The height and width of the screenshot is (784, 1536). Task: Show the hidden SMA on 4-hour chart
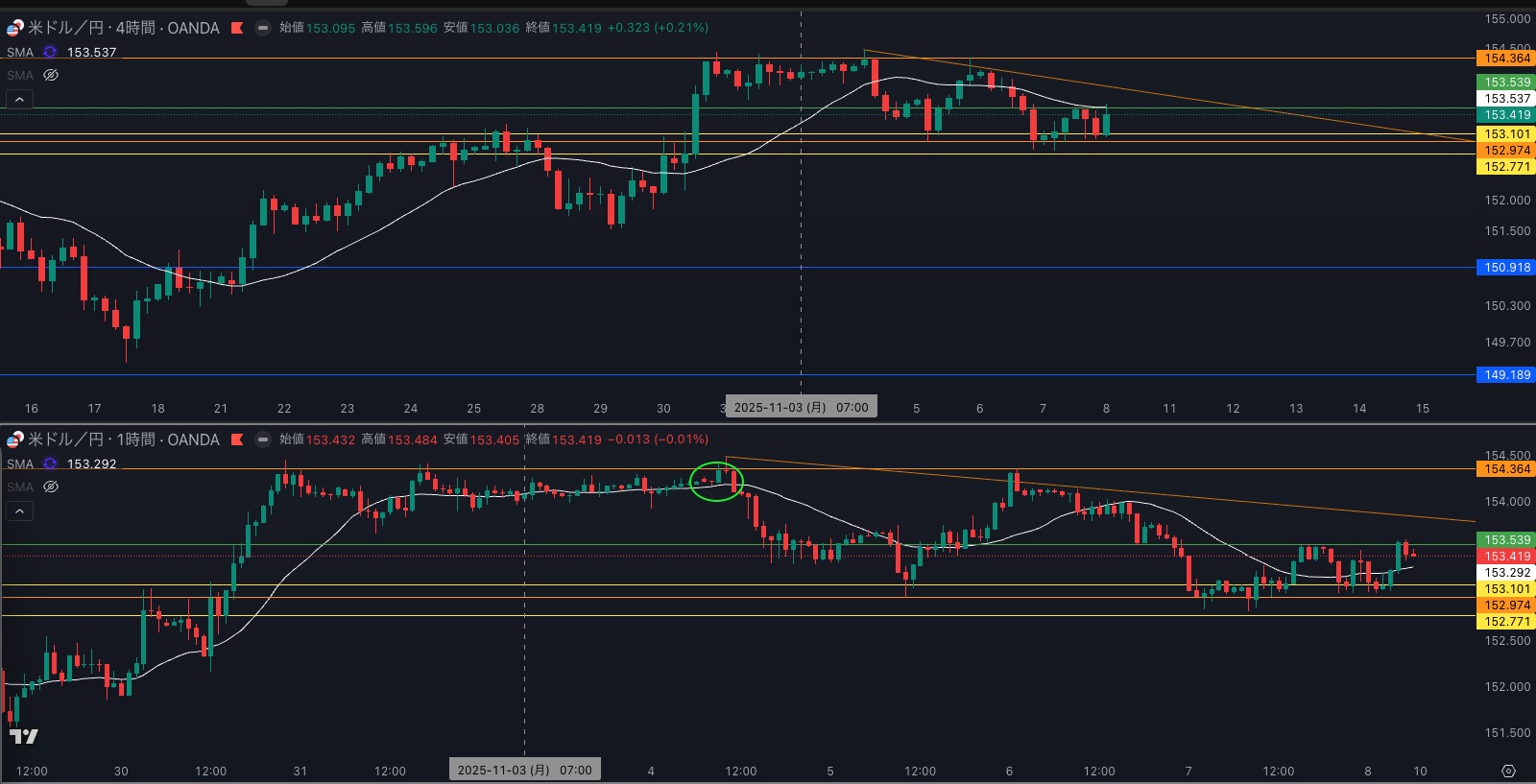(51, 75)
